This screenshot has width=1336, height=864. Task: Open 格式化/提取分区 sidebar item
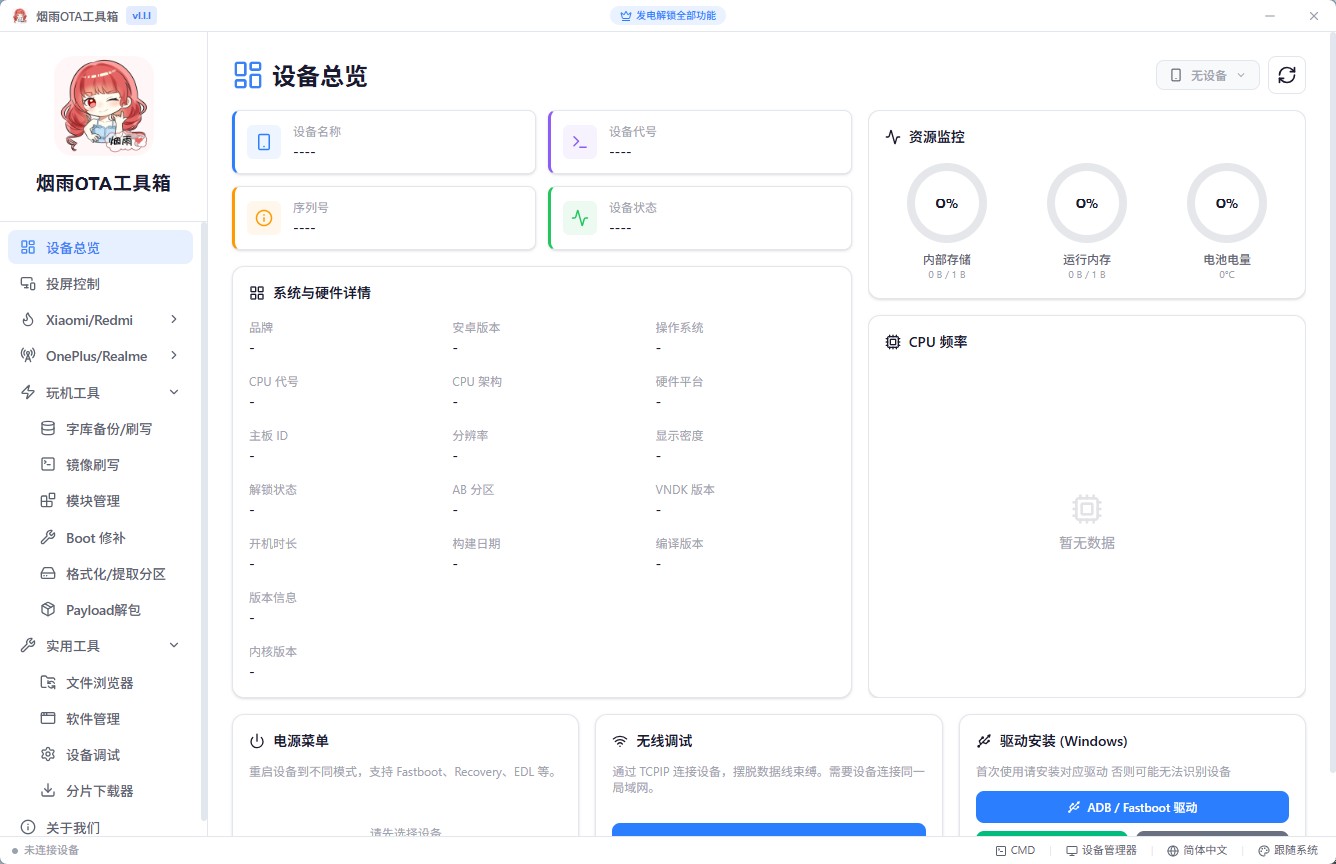click(110, 574)
